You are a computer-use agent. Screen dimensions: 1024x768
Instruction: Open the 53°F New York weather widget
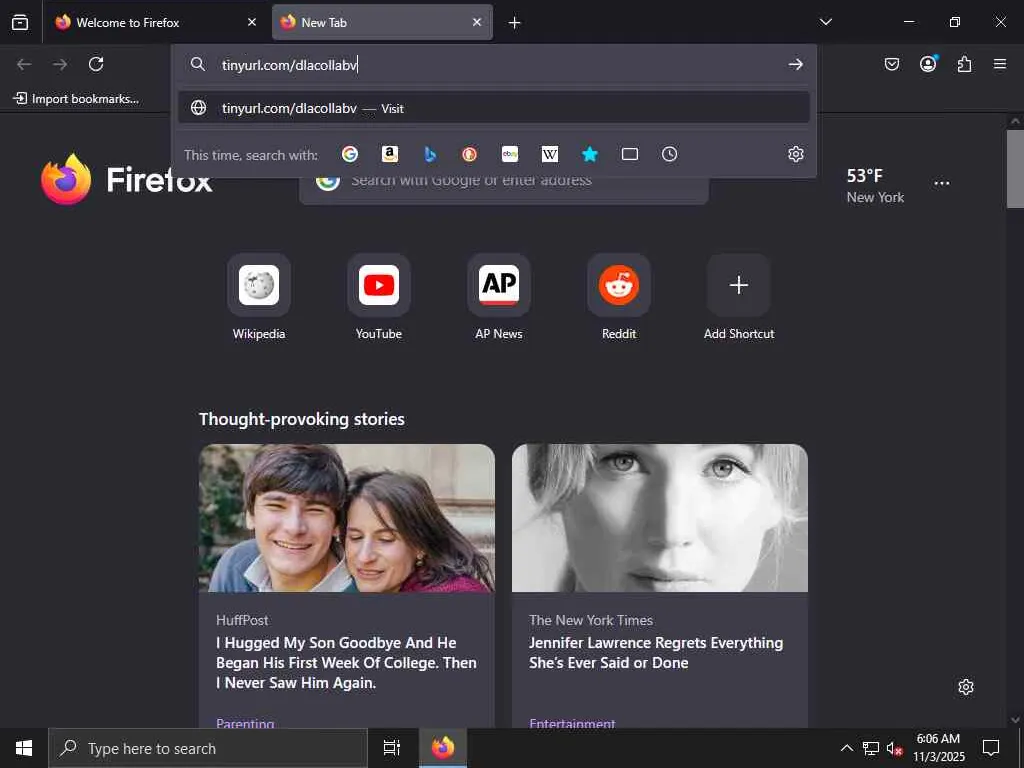(x=875, y=185)
